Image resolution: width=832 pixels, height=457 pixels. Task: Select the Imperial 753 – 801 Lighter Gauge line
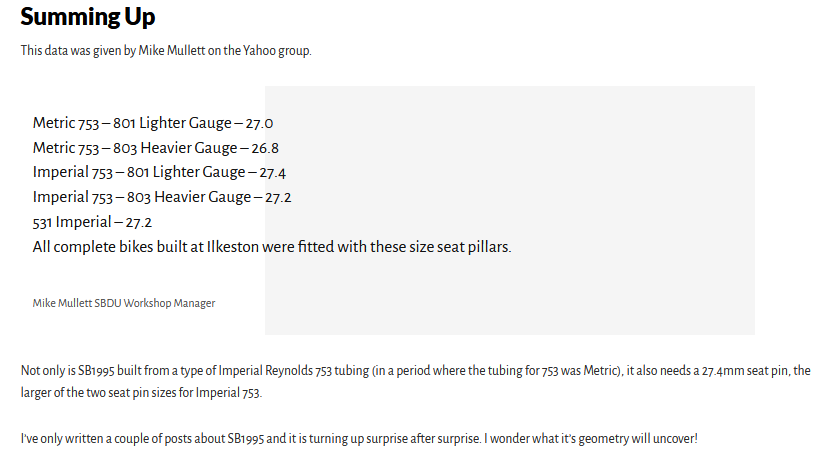[x=159, y=173]
